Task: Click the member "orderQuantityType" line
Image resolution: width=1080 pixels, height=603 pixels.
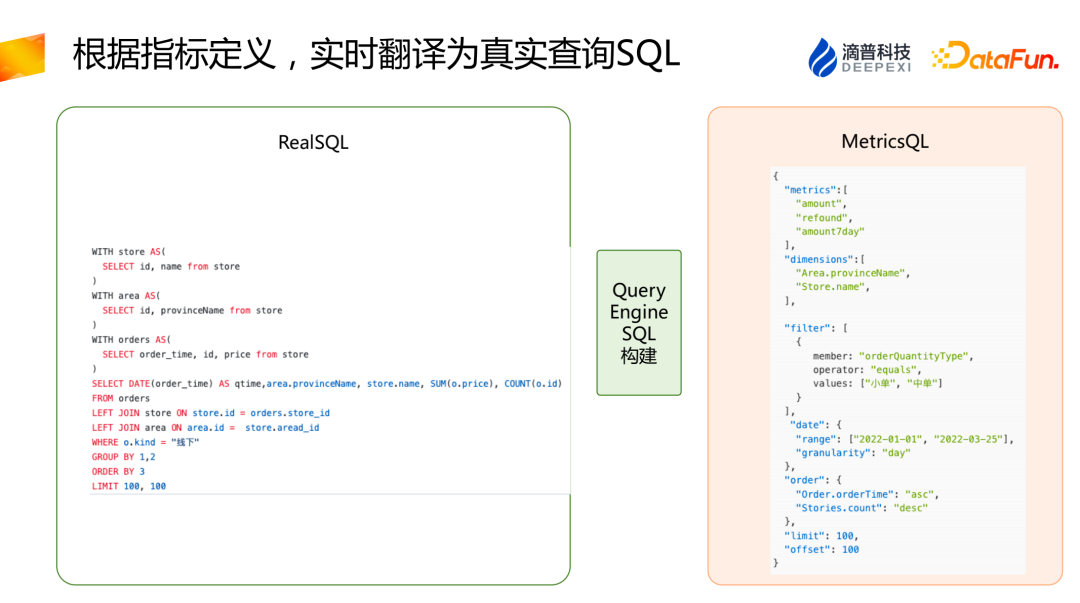Action: [x=893, y=356]
